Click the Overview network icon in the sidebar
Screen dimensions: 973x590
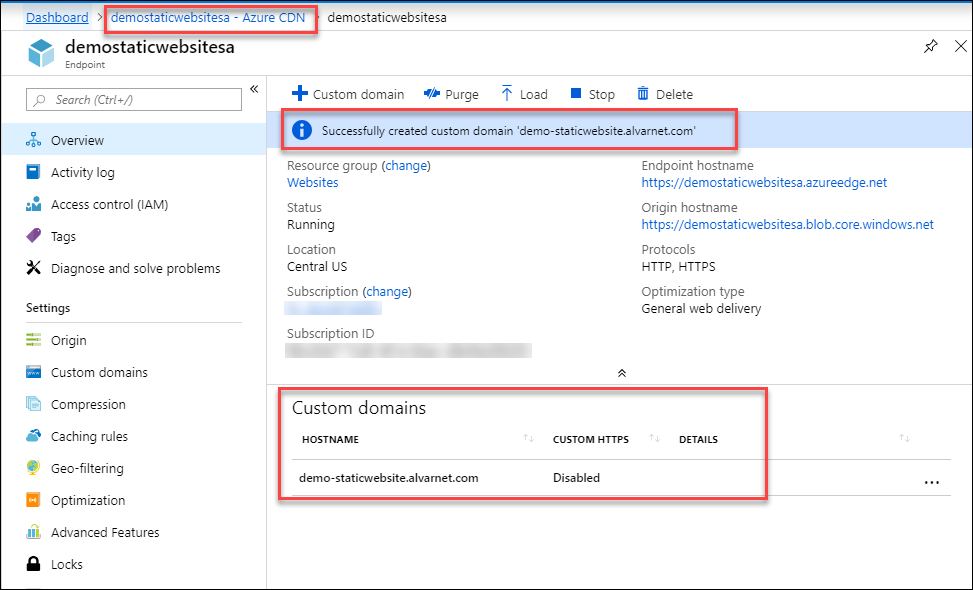point(34,140)
